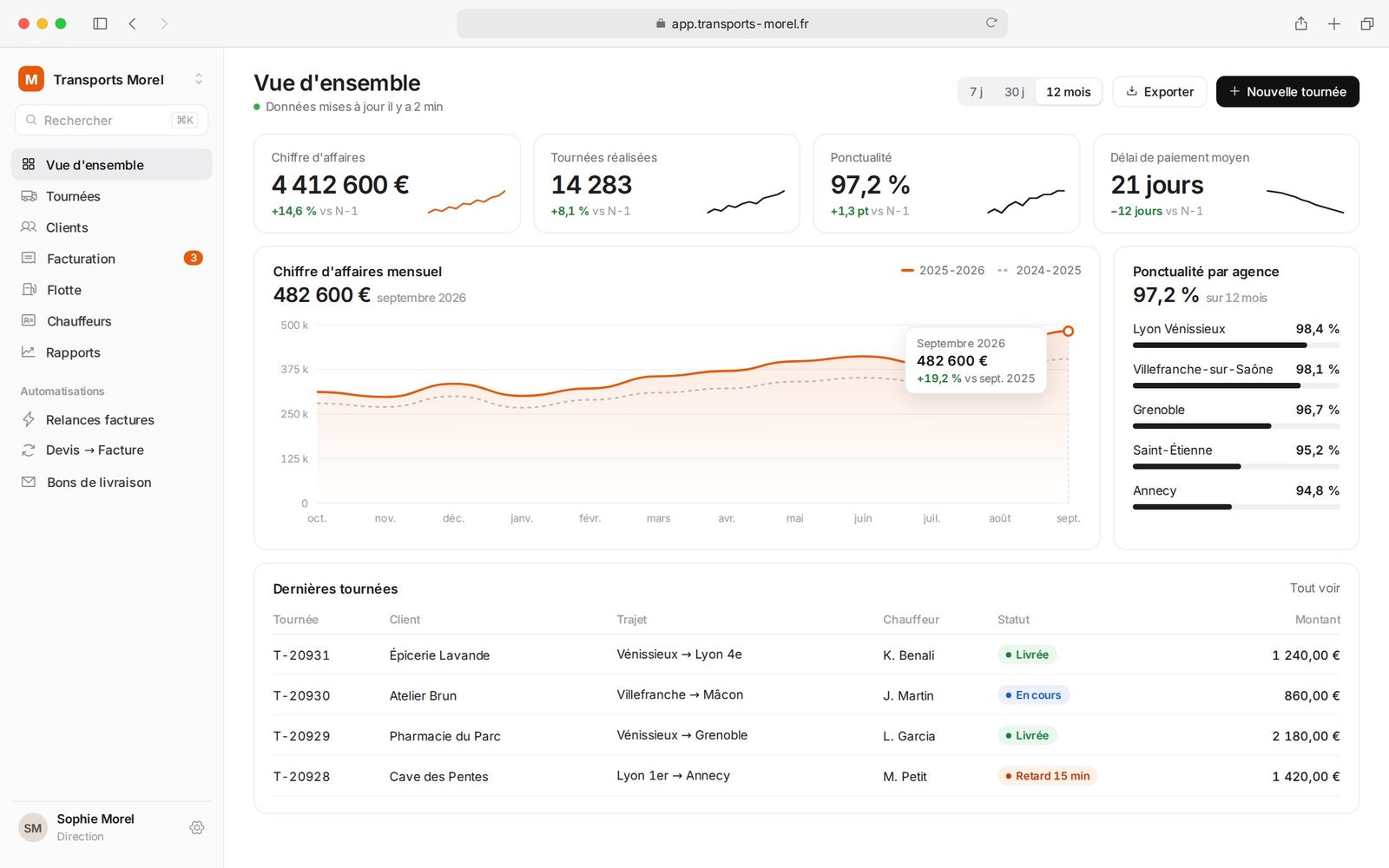1389x868 pixels.
Task: Click the Clients people icon
Action: [x=29, y=227]
